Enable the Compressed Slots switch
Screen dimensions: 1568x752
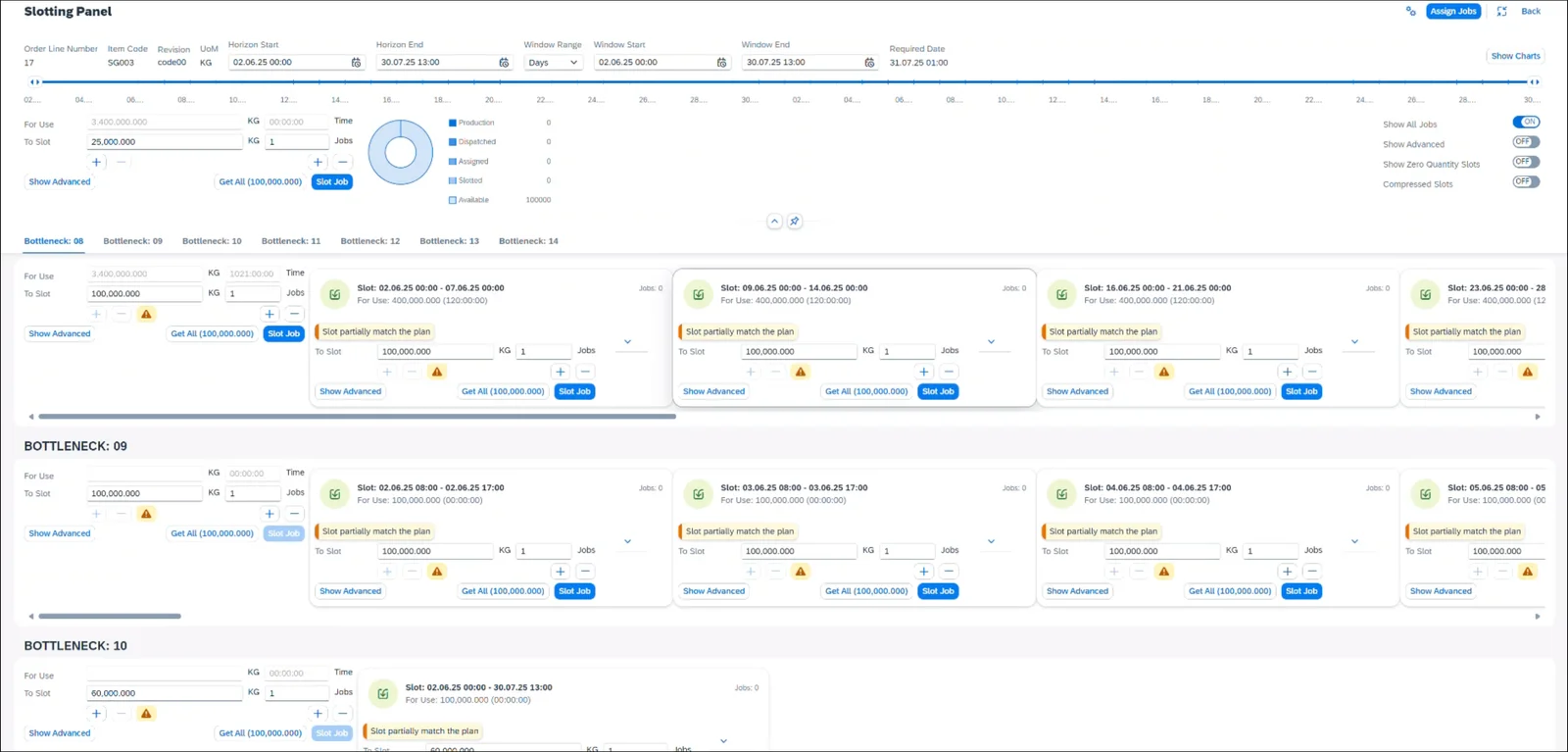(1526, 181)
